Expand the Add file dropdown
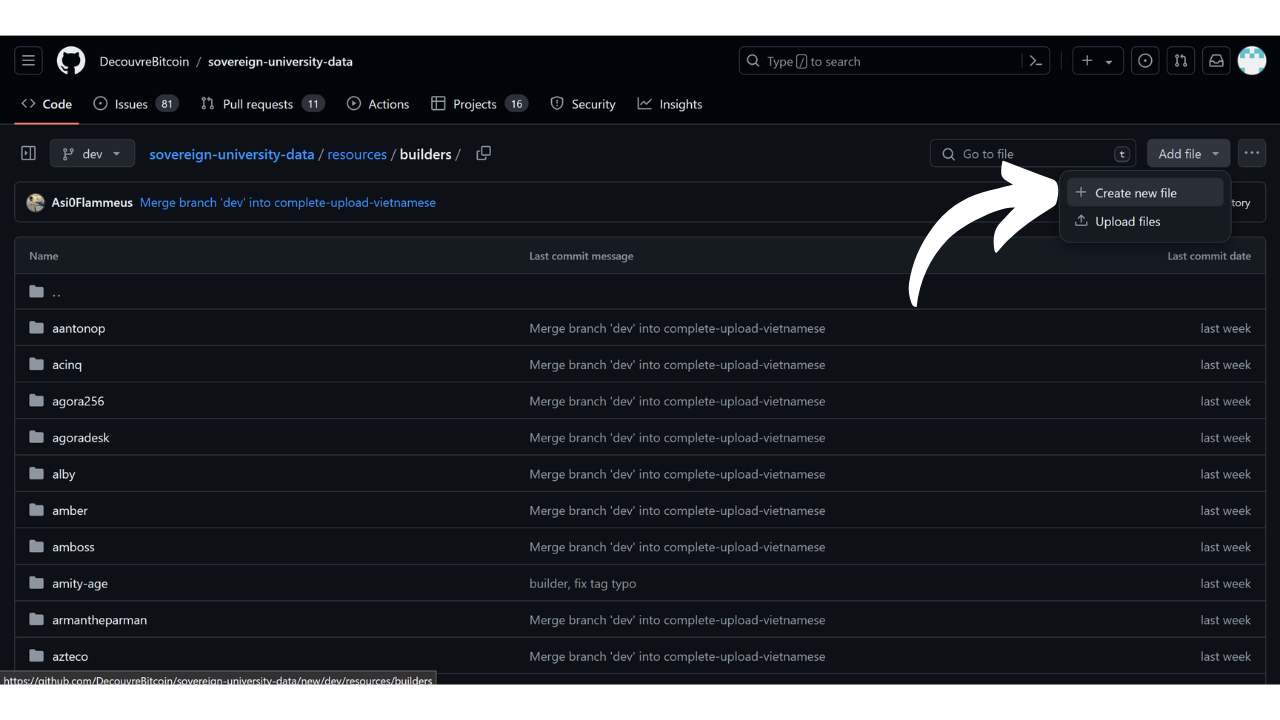The width and height of the screenshot is (1280, 720). (1188, 154)
